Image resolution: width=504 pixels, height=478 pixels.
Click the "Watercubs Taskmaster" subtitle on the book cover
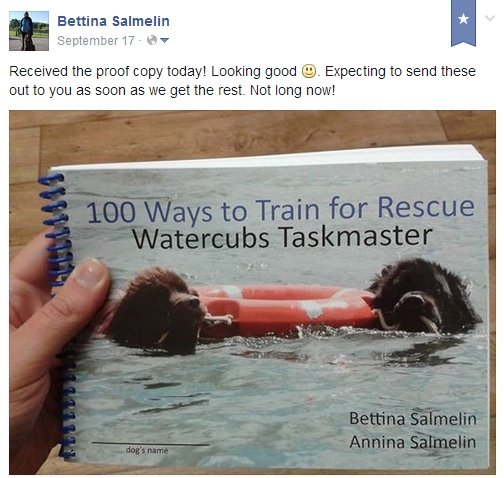[x=282, y=237]
